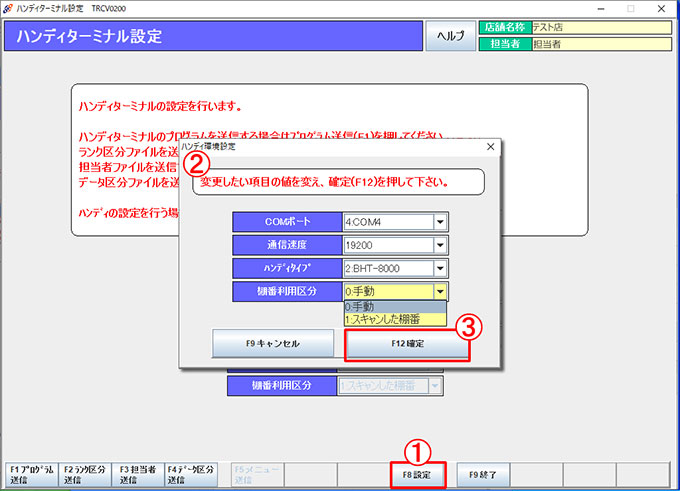
Task: Click the F3 担当者送信 button
Action: click(x=137, y=475)
